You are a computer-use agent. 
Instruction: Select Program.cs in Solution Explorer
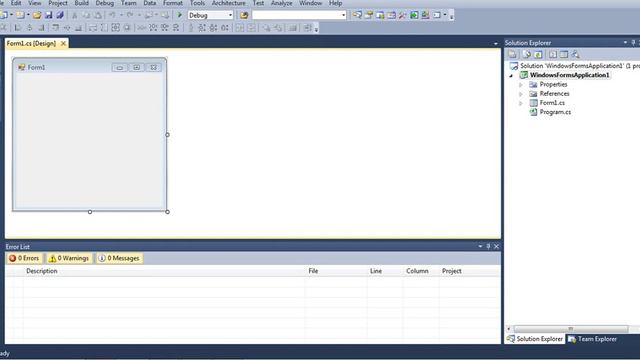[555, 112]
